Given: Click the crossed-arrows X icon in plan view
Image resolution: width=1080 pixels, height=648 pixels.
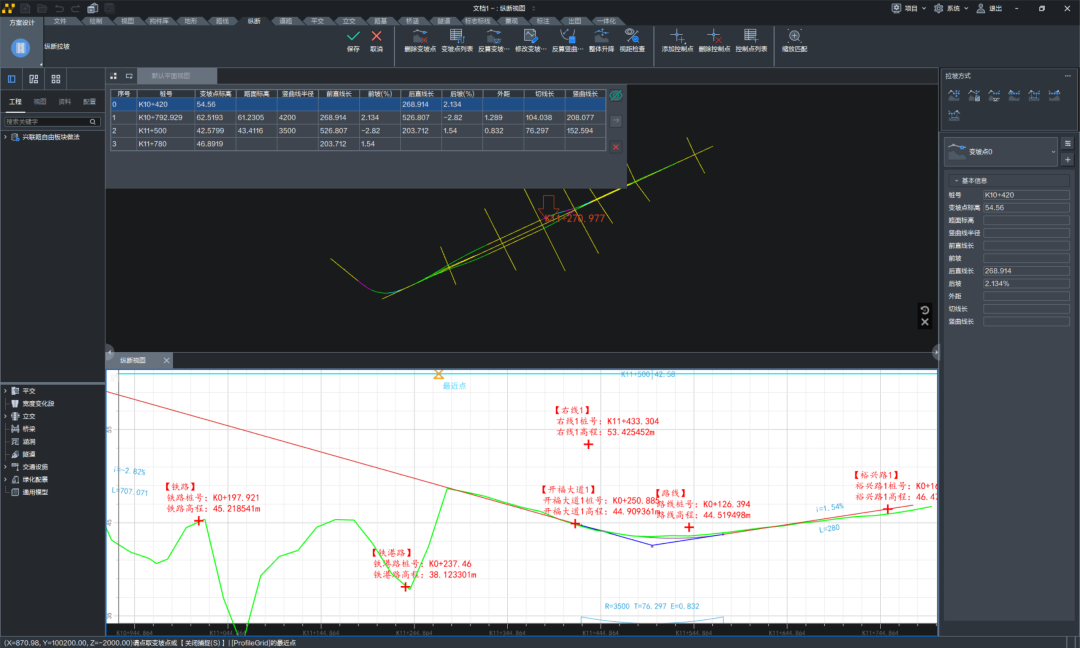Looking at the screenshot, I should point(925,322).
